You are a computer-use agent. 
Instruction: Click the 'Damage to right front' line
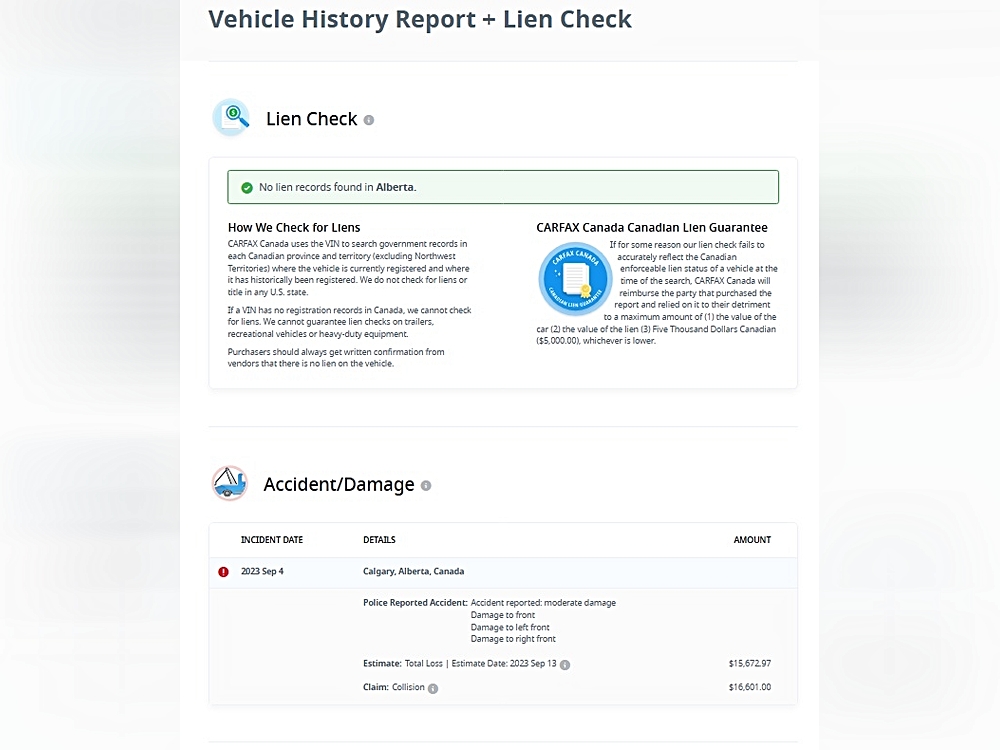click(513, 639)
